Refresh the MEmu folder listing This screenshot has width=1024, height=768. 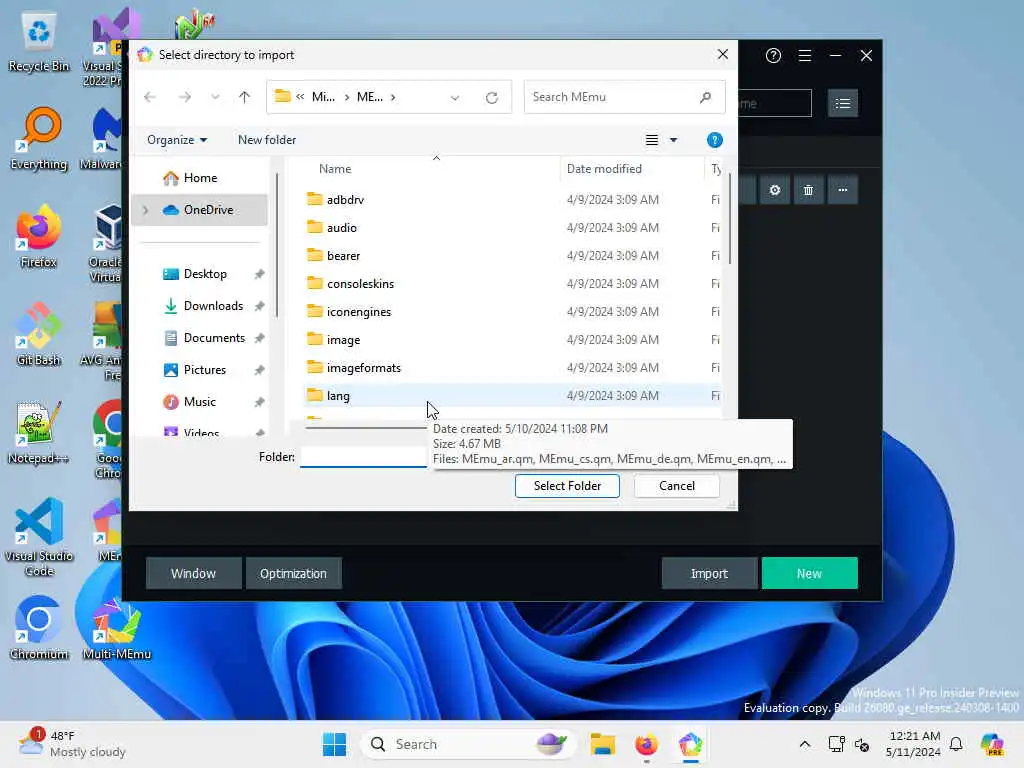492,97
